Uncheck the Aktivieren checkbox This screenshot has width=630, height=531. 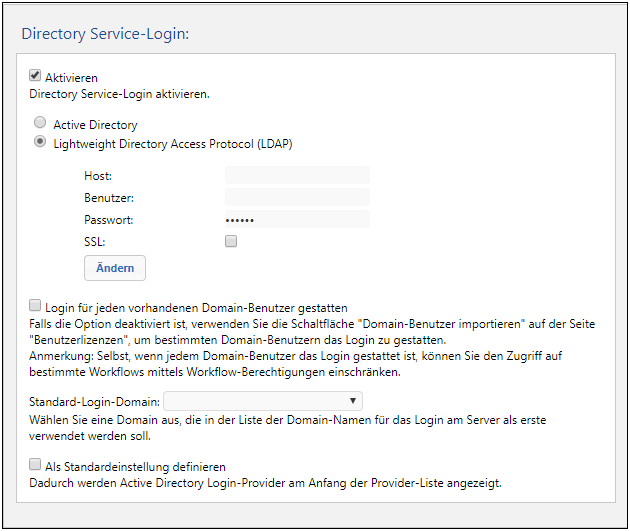[x=35, y=76]
